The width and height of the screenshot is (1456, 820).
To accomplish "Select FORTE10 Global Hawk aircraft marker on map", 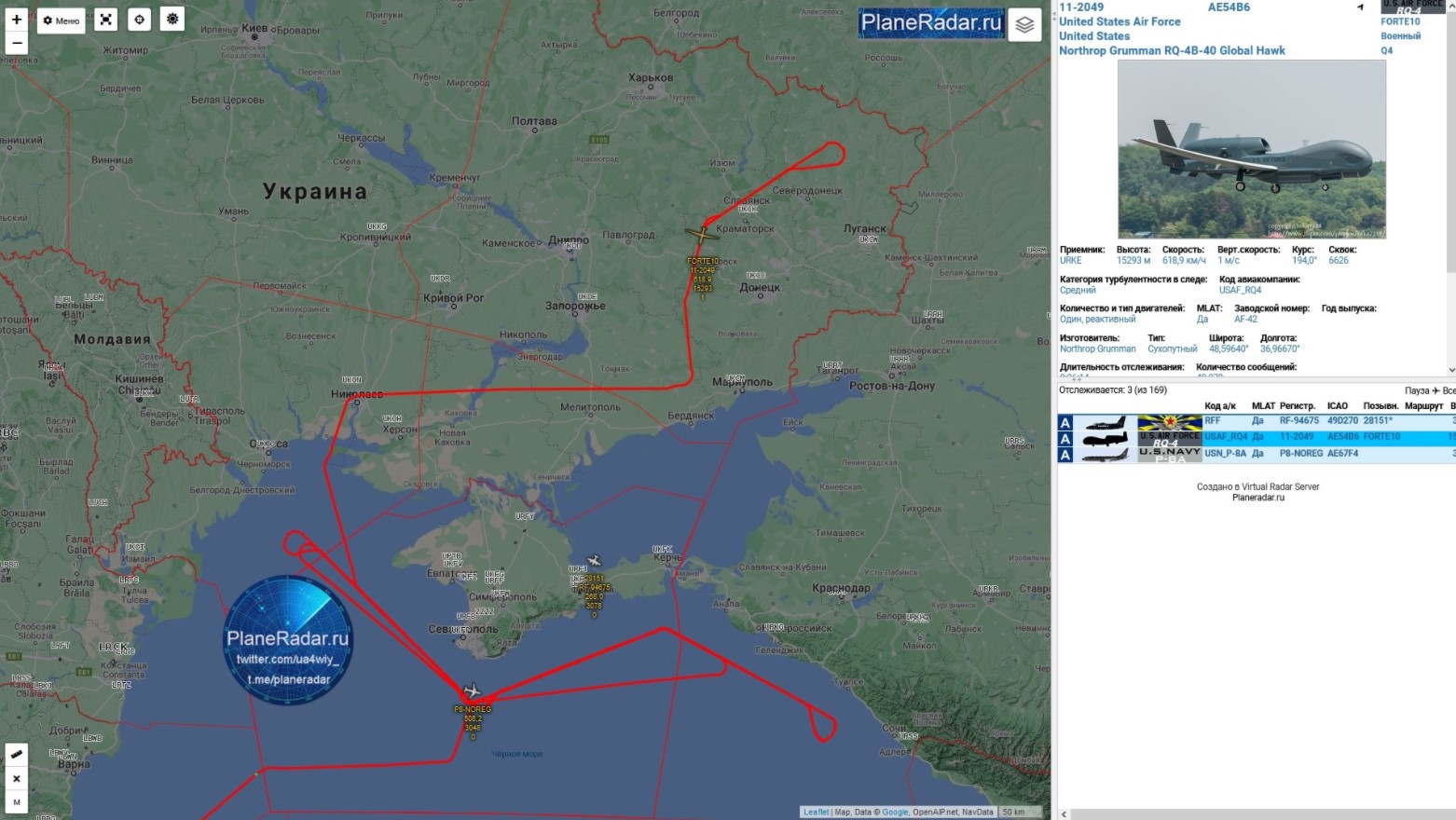I will (x=702, y=234).
